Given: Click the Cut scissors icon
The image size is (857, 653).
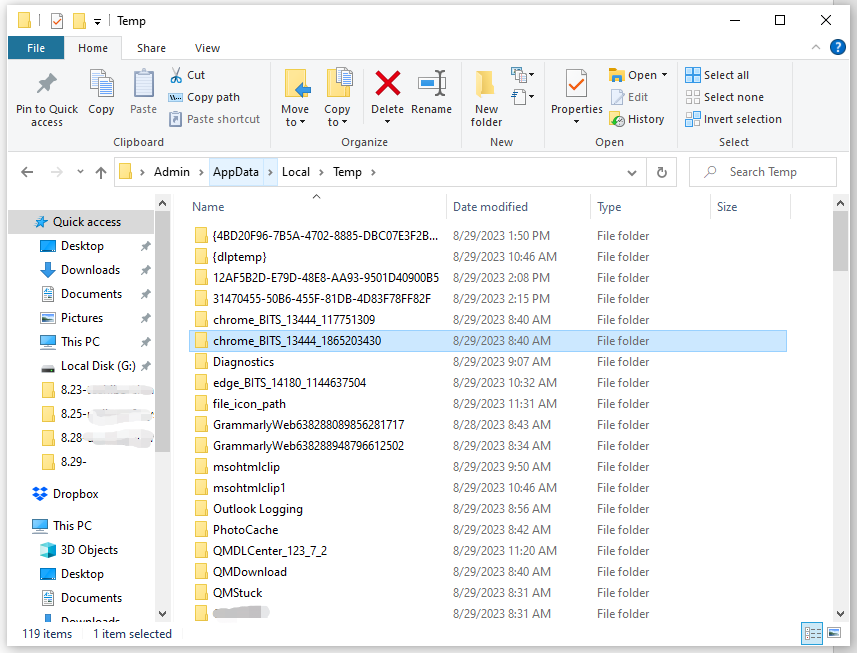Looking at the screenshot, I should (176, 75).
